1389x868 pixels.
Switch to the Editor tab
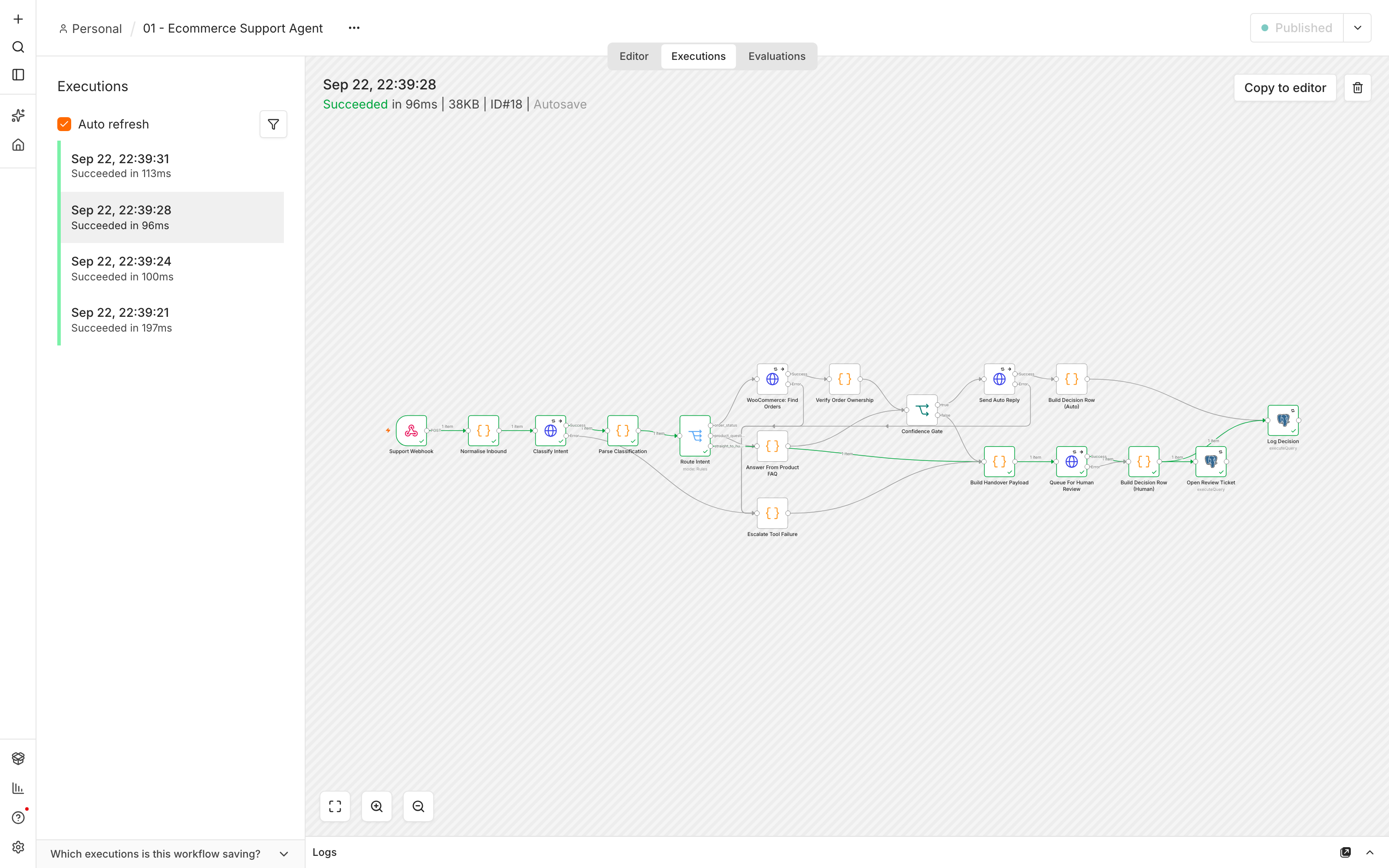634,56
